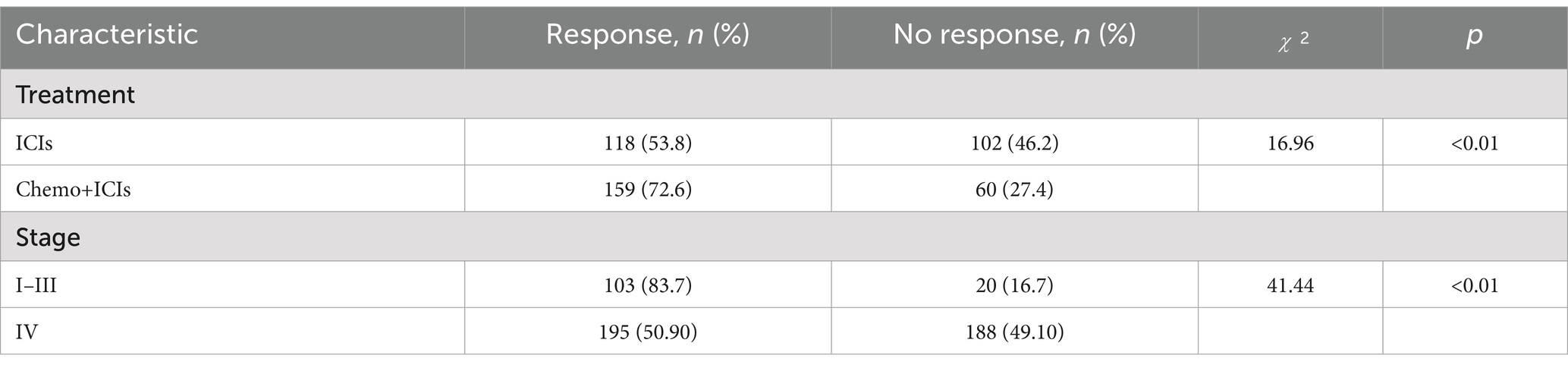Click the 102 (46.2) cell
Image resolution: width=1568 pixels, height=368 pixels.
coord(1014,143)
